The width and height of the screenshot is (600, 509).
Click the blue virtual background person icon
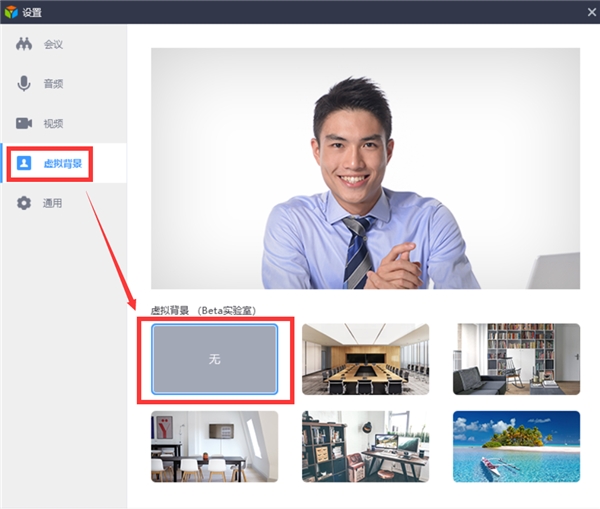(24, 163)
